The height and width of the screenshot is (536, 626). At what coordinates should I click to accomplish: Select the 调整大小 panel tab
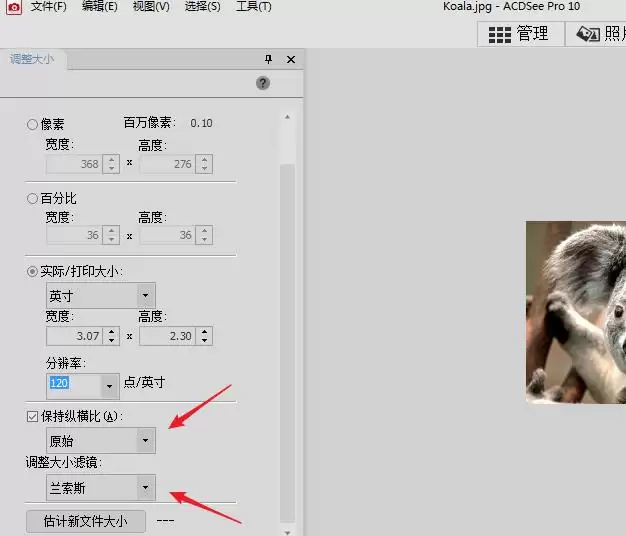(x=32, y=59)
